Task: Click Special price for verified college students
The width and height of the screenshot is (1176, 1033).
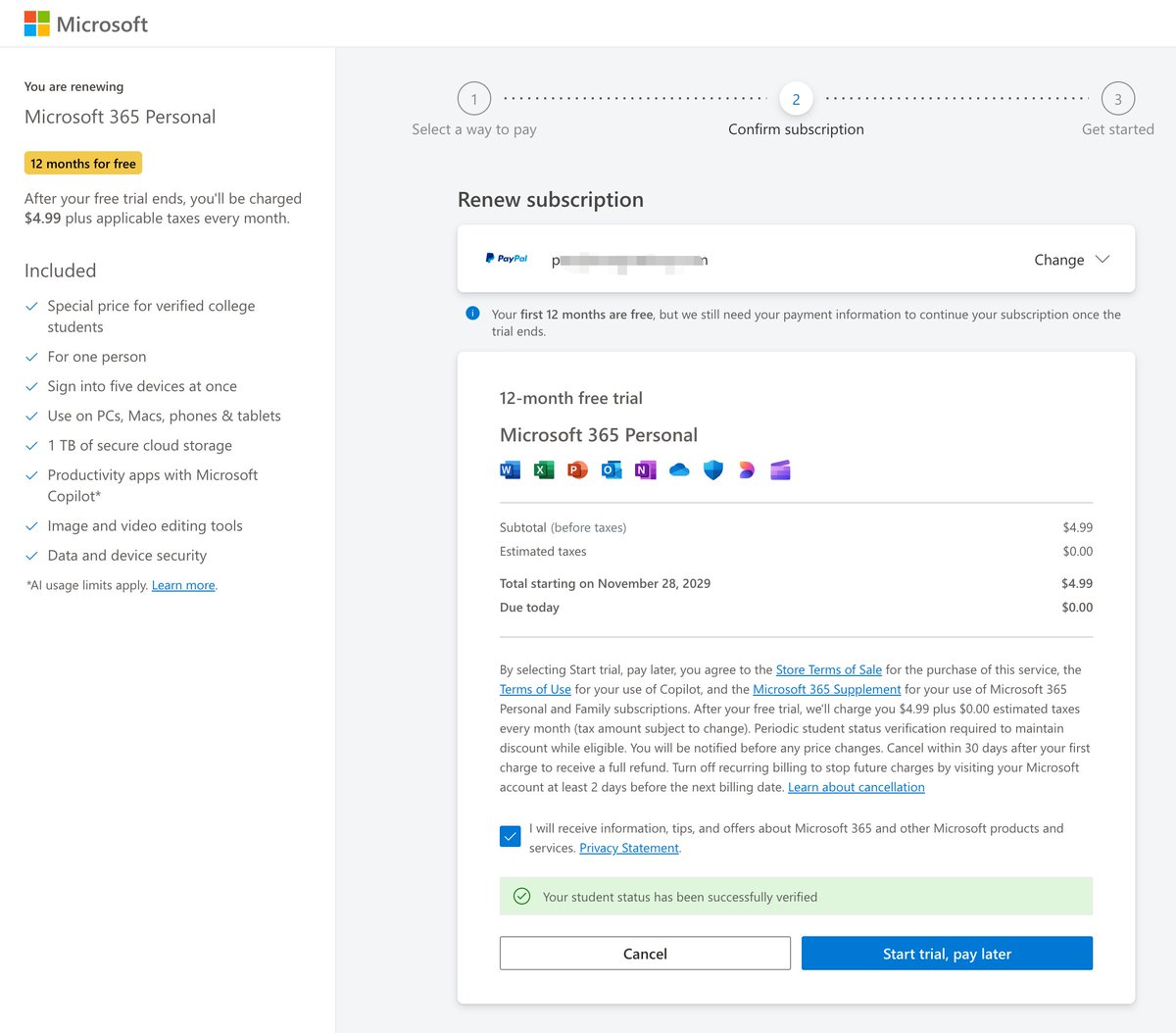Action: 152,317
